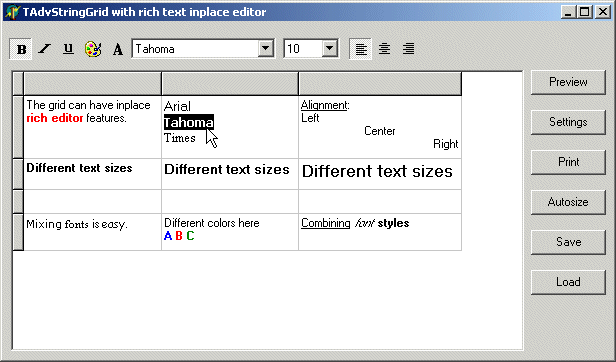
Task: Toggle italic formatting button
Action: click(45, 49)
